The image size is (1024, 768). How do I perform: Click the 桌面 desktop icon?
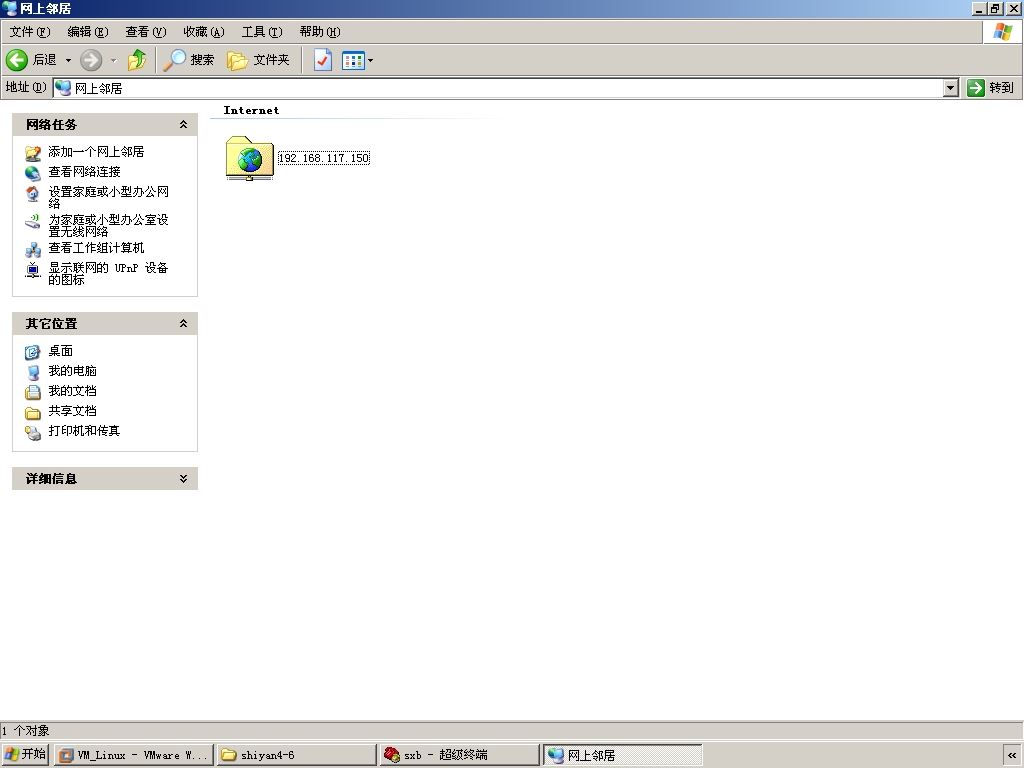click(33, 353)
